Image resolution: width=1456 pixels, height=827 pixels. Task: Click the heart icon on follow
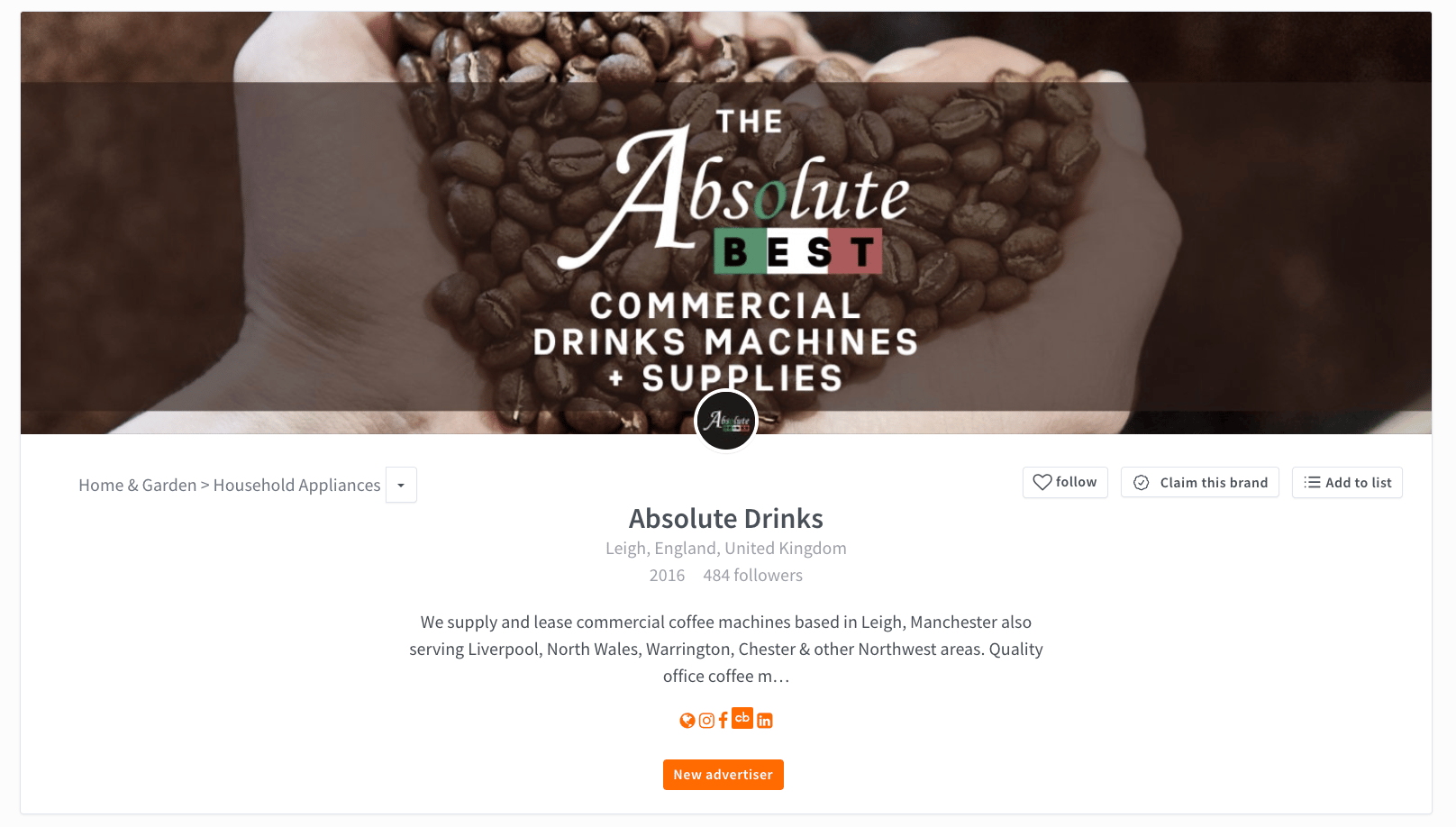(1042, 482)
